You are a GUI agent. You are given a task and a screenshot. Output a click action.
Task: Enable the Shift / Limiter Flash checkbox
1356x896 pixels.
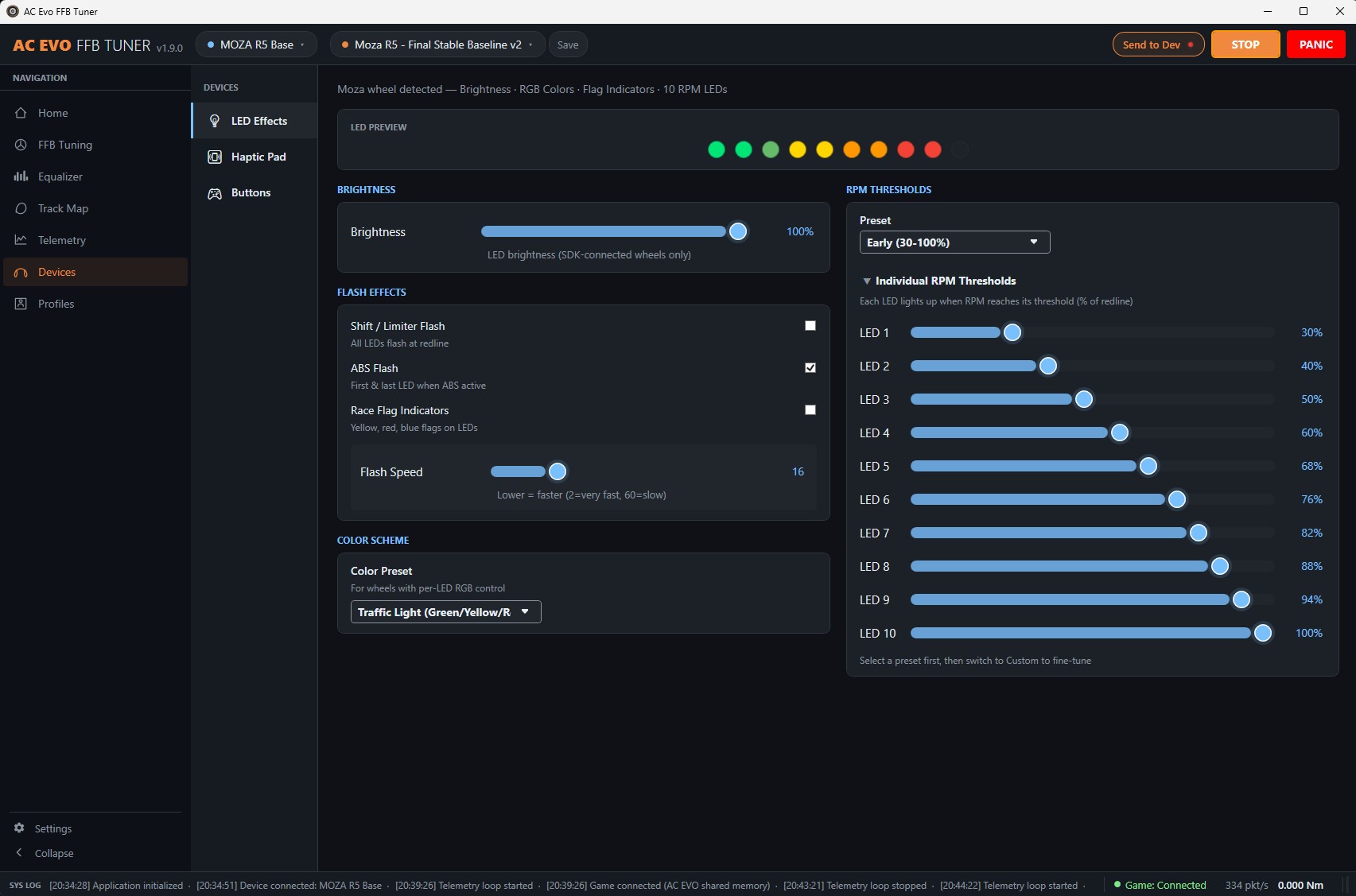point(810,326)
